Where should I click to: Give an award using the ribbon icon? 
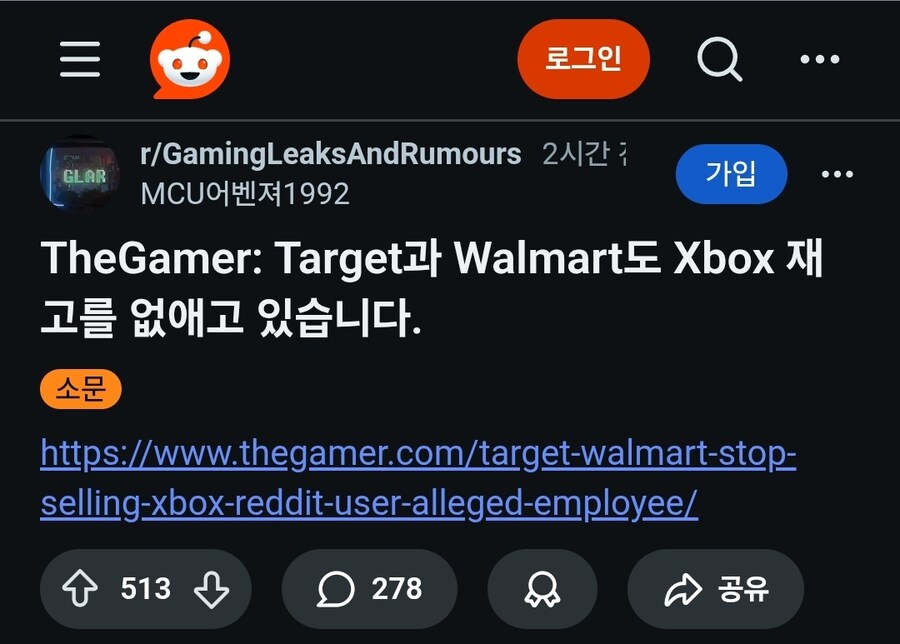click(x=542, y=589)
